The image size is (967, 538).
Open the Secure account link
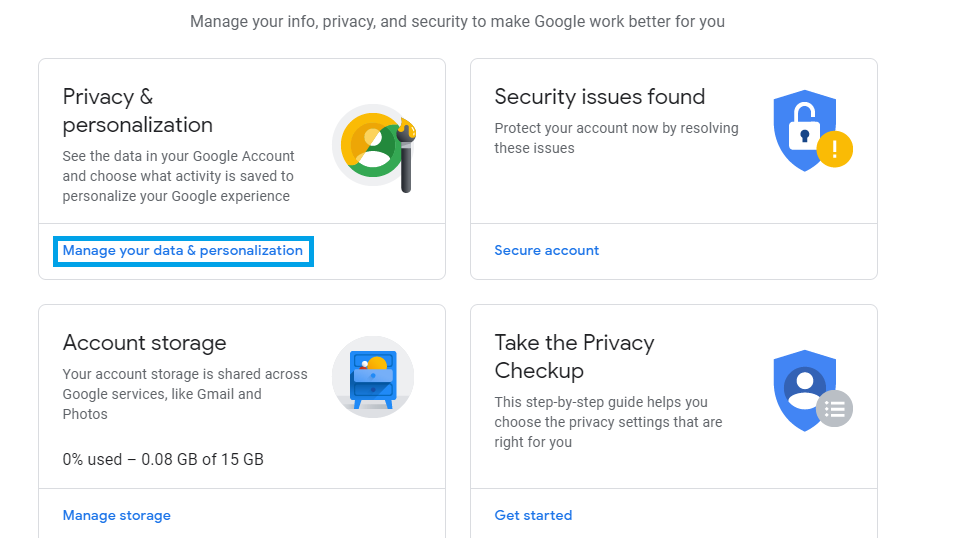547,251
